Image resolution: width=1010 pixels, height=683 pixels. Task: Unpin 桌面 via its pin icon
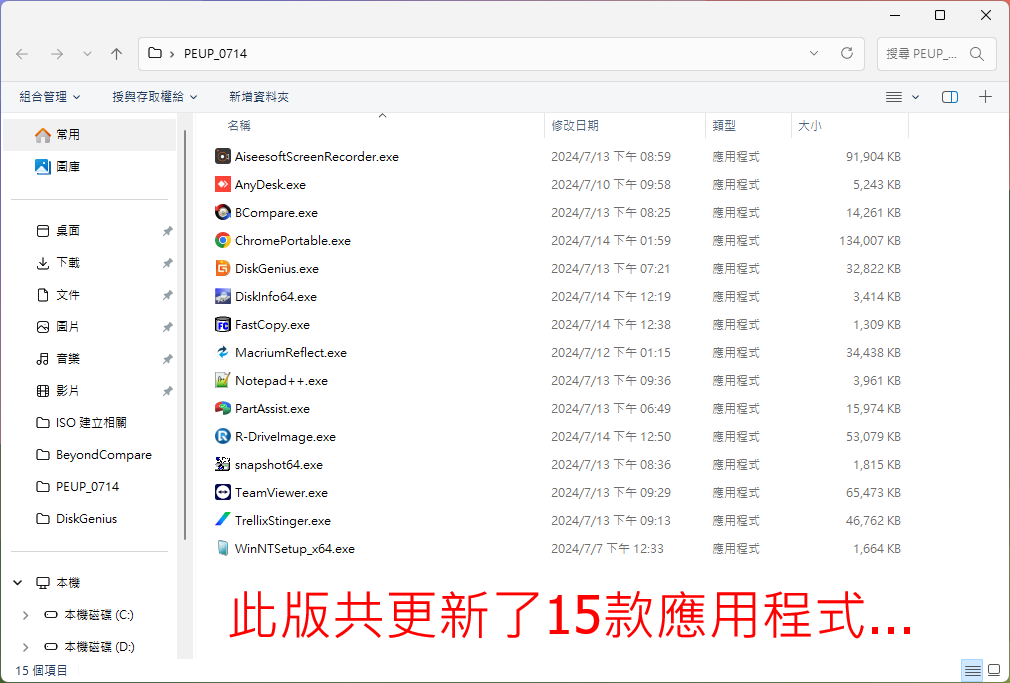pyautogui.click(x=167, y=231)
